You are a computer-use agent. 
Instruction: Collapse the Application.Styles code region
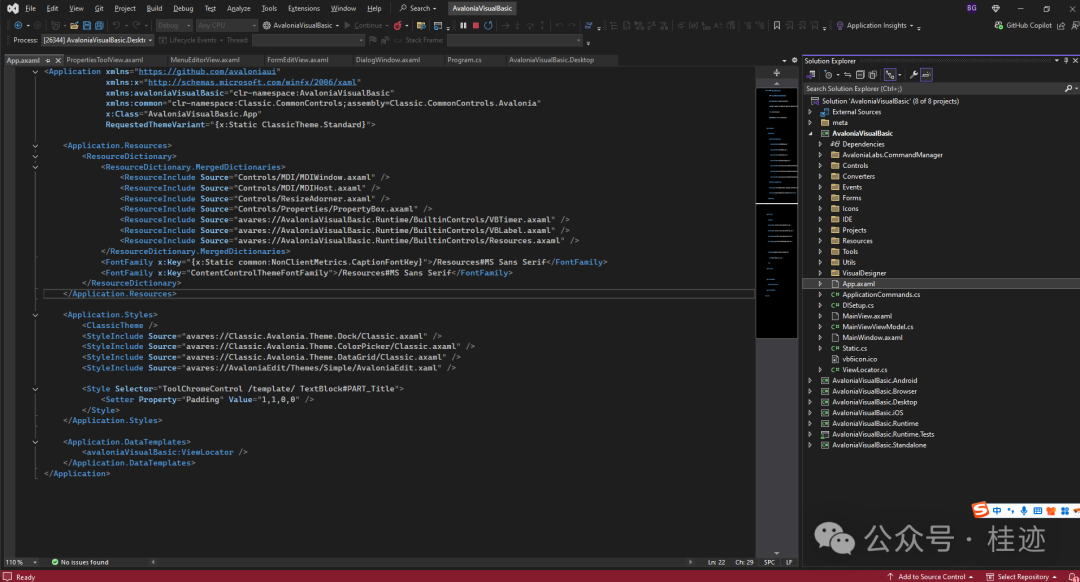(35, 315)
